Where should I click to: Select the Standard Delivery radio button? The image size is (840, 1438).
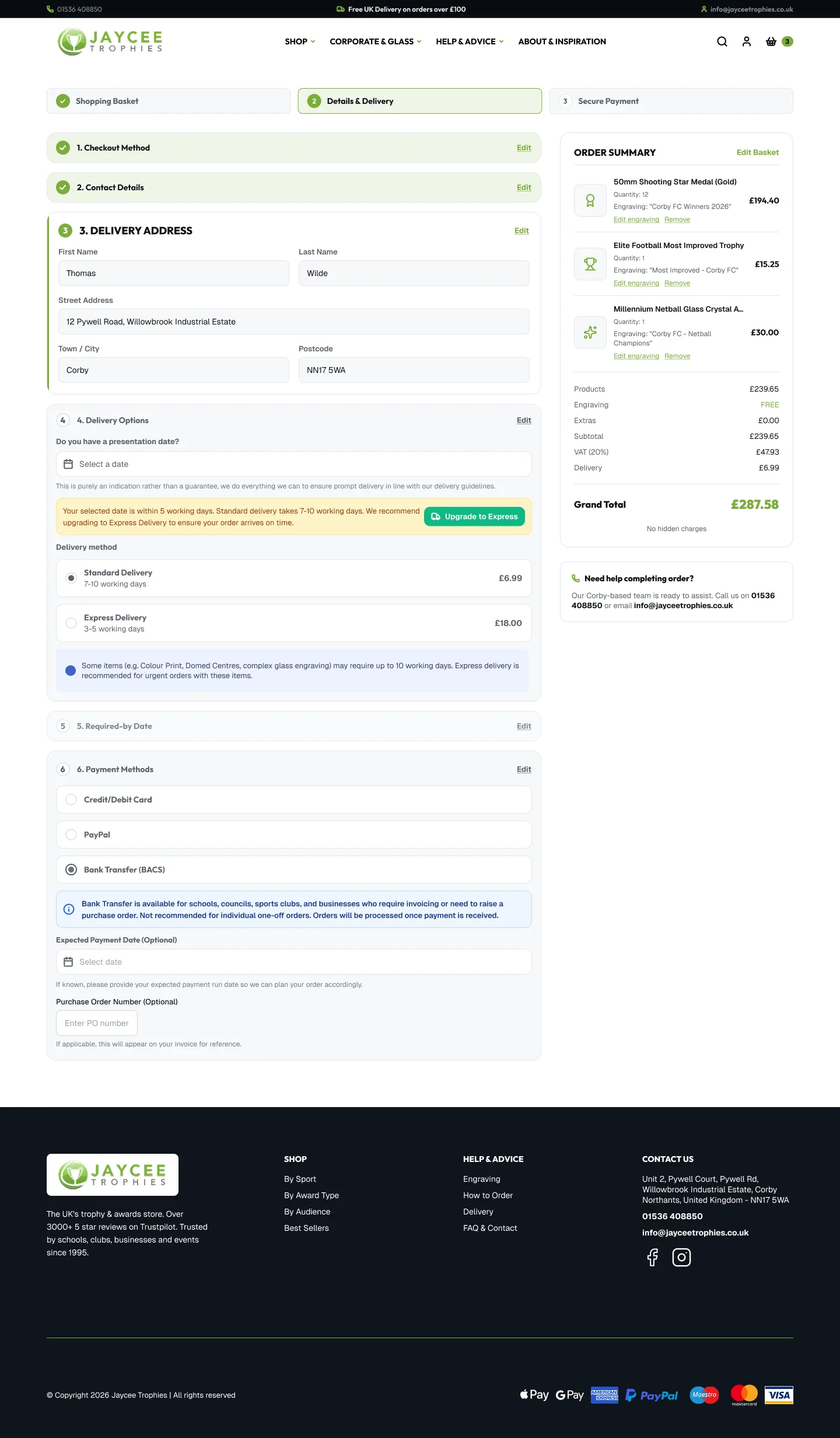click(71, 578)
